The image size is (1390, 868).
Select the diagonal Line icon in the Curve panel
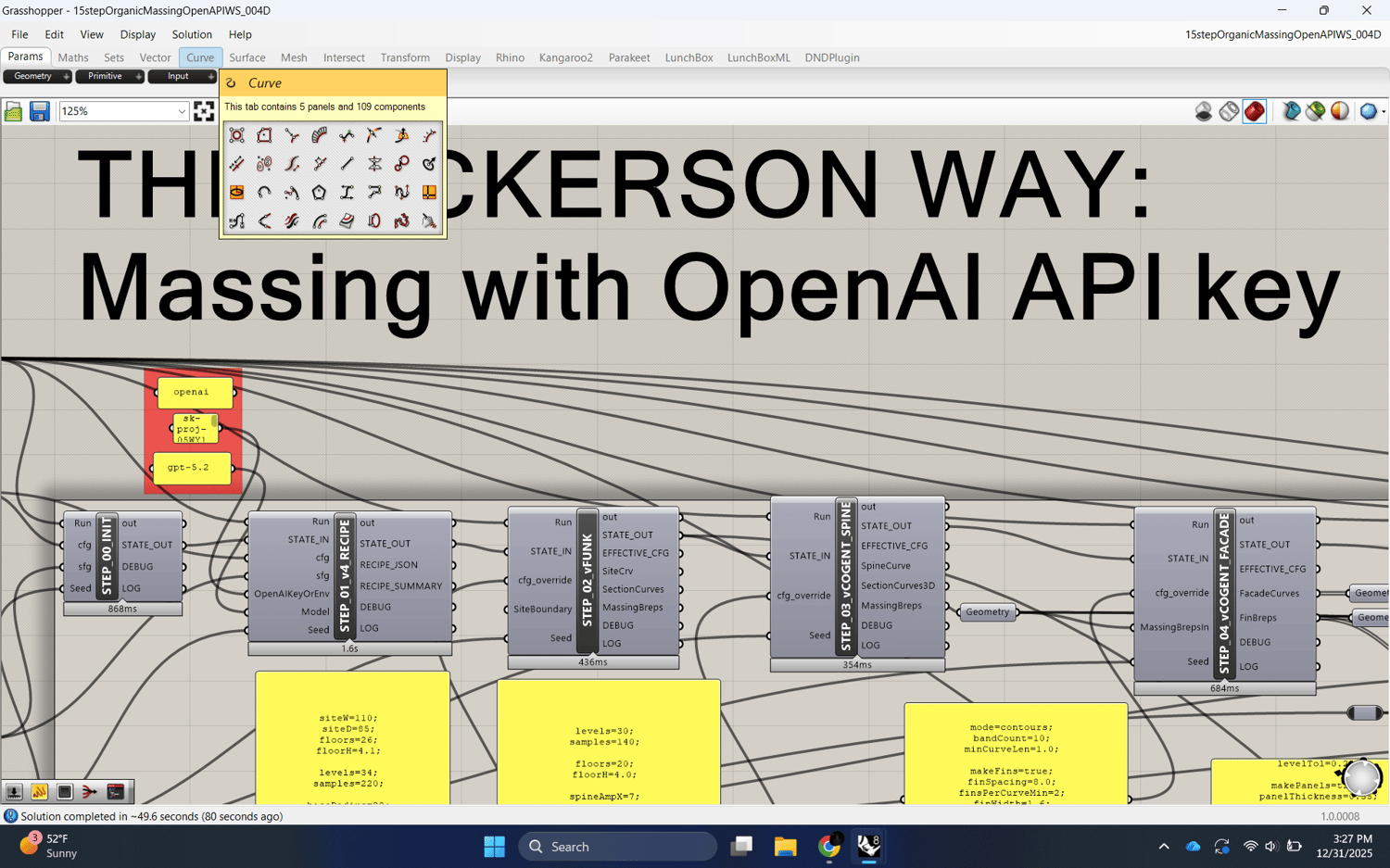pos(347,164)
